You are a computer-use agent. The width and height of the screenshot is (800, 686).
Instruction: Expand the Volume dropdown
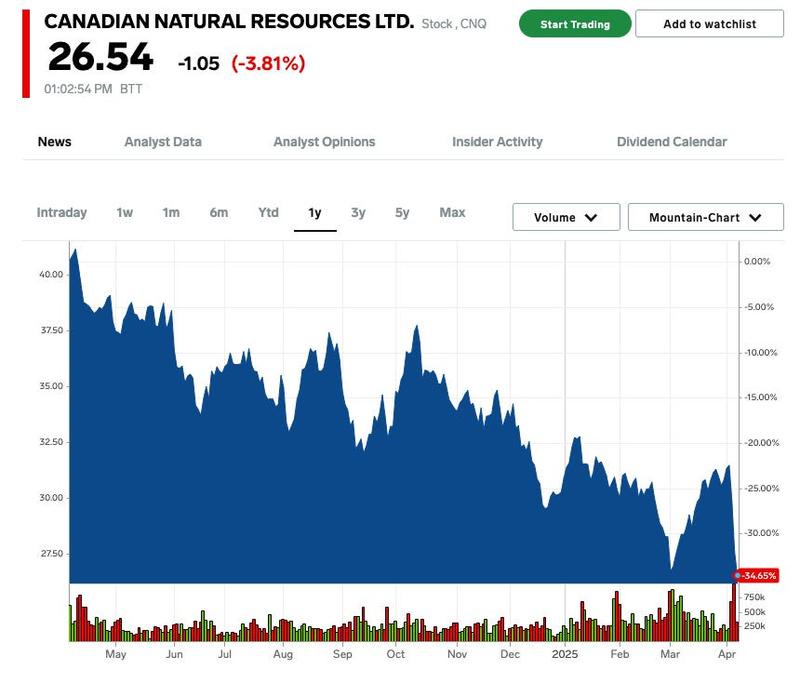[x=566, y=217]
